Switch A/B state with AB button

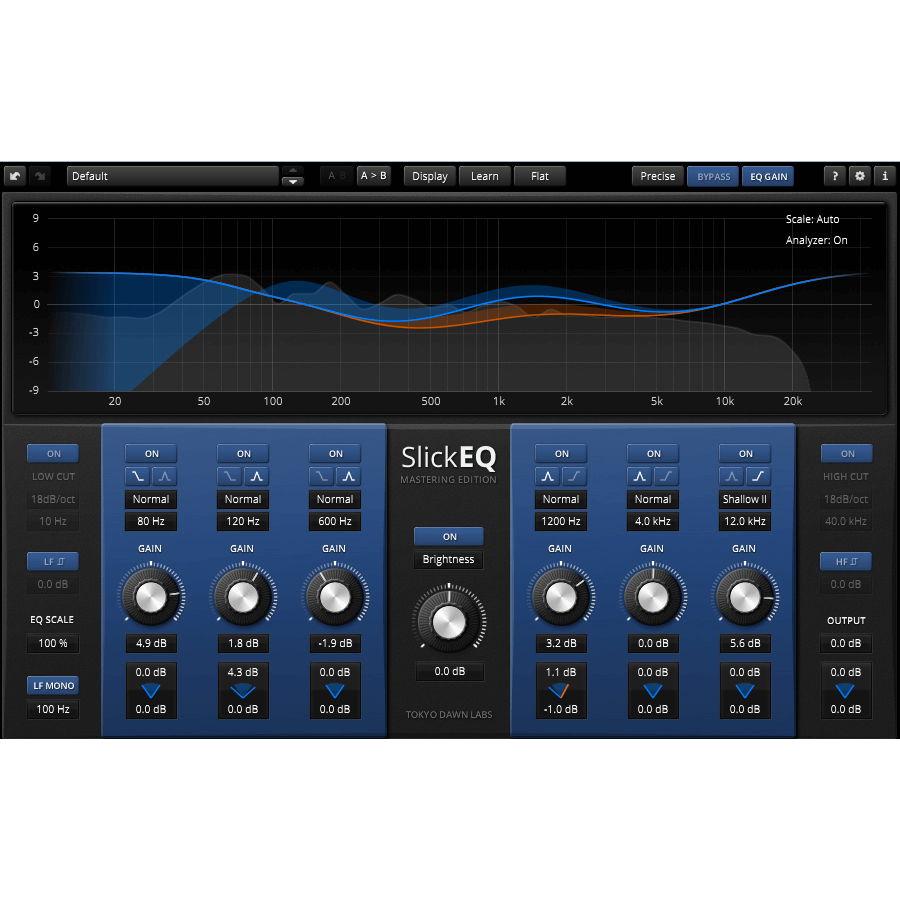coord(337,176)
